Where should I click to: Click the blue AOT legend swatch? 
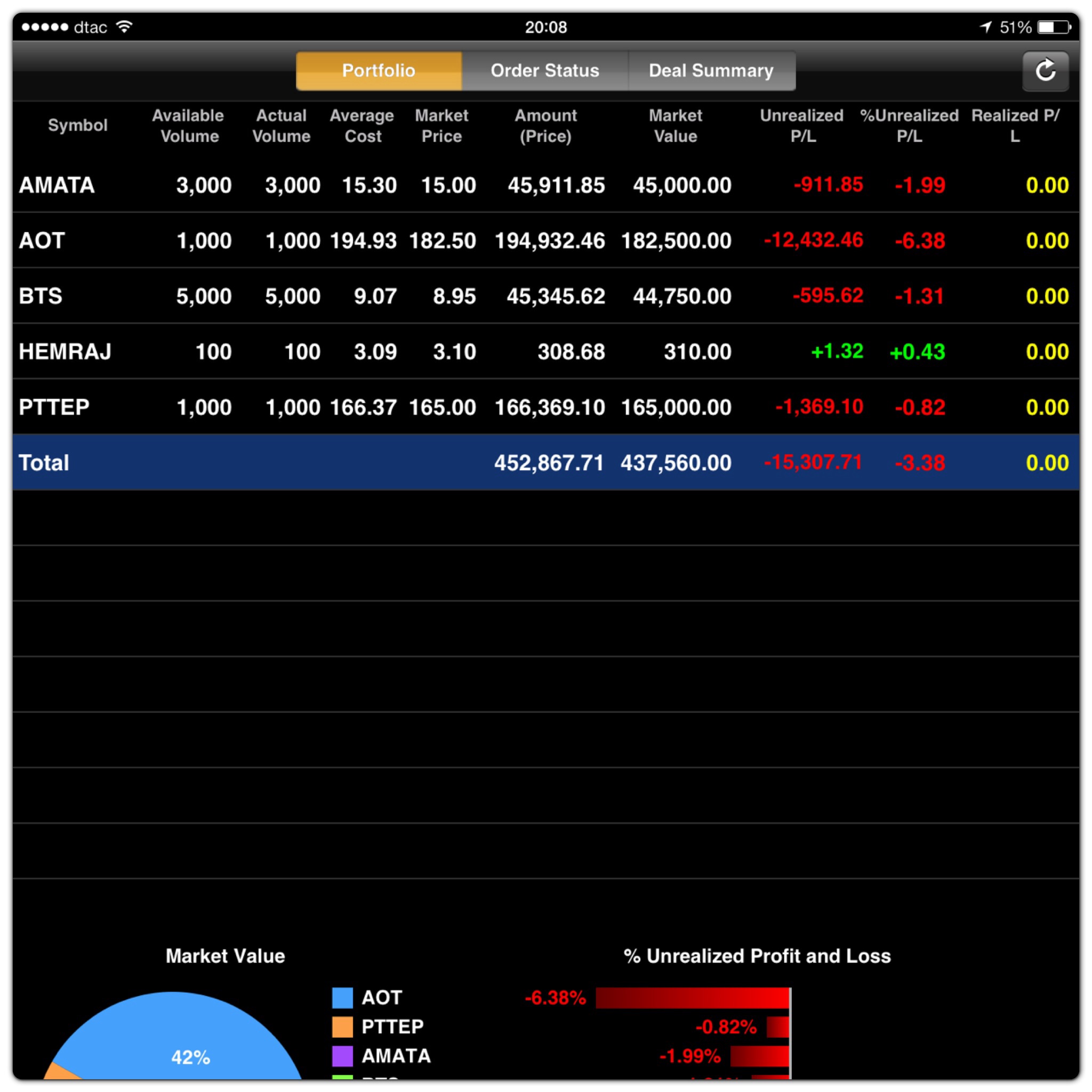coord(342,998)
